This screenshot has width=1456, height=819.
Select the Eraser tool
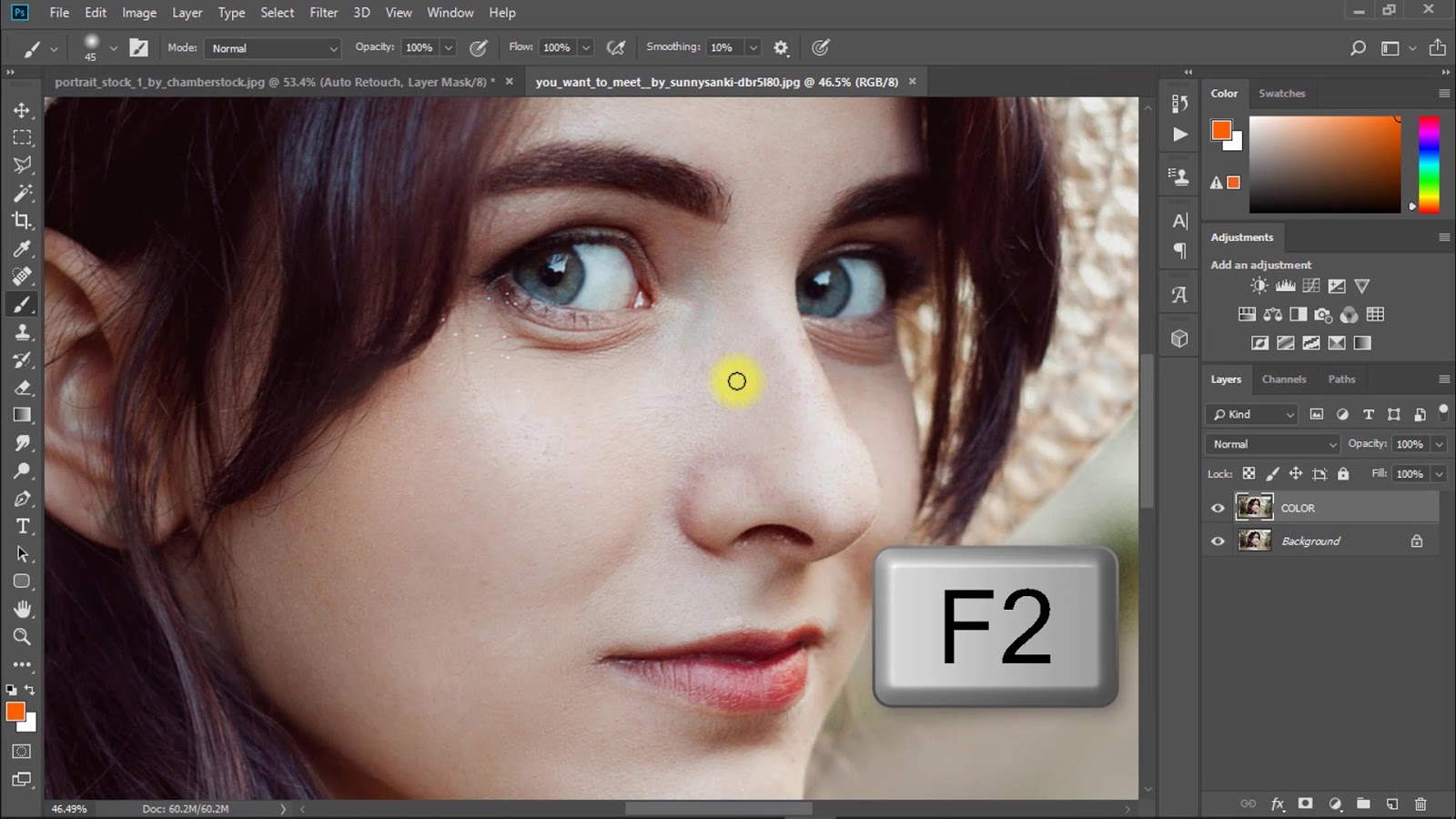click(x=22, y=388)
